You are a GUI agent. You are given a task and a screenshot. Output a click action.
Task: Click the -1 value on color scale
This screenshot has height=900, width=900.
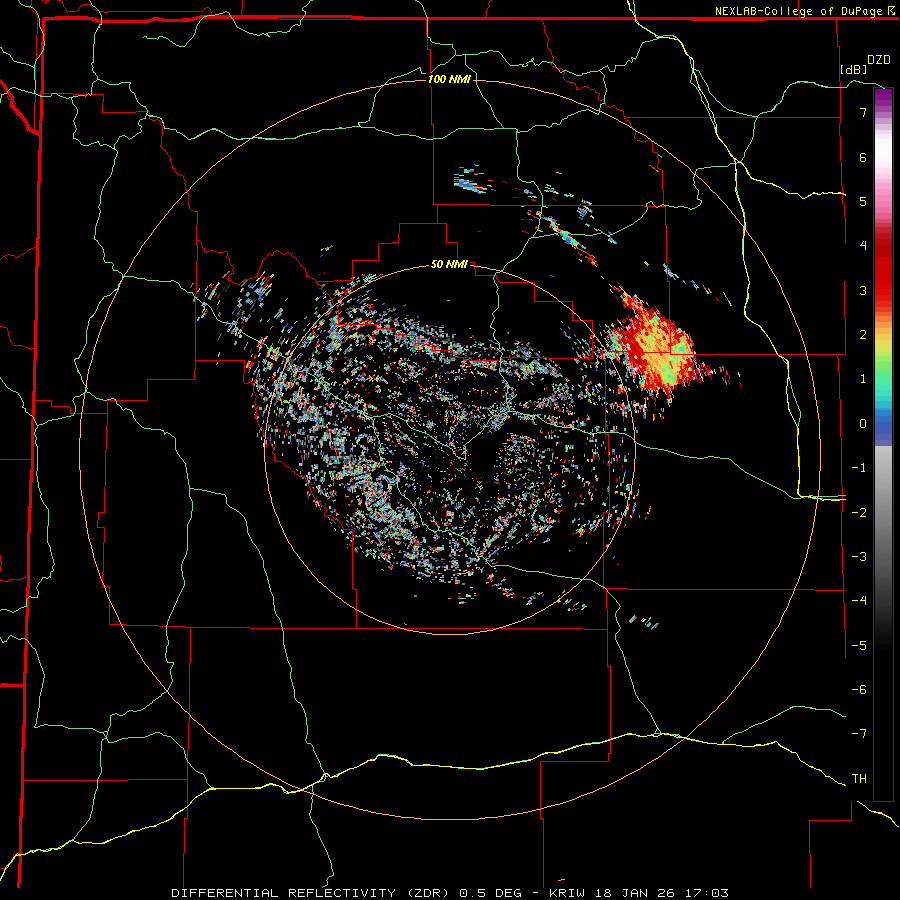(x=859, y=468)
